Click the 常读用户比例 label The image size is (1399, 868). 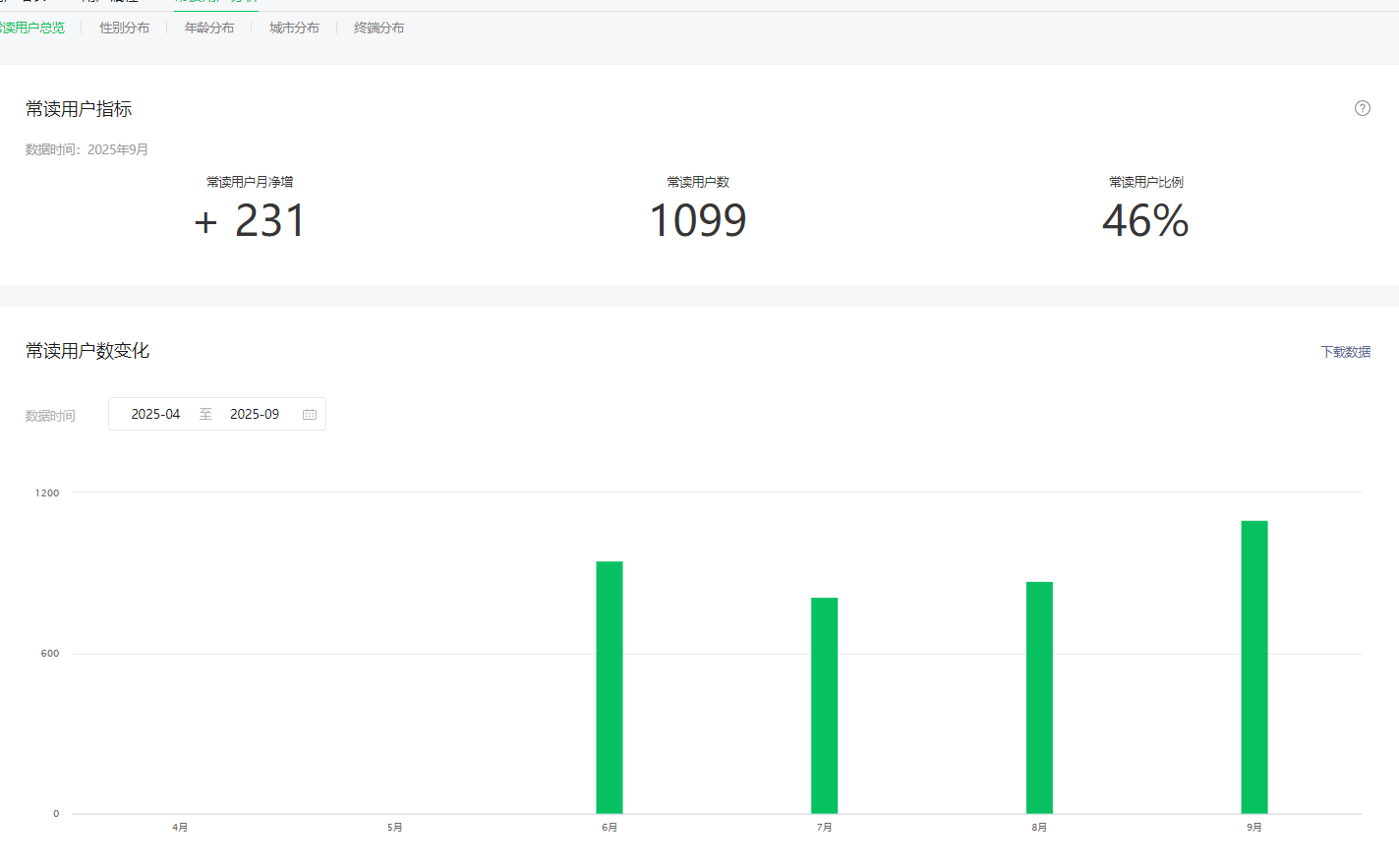[x=1146, y=182]
